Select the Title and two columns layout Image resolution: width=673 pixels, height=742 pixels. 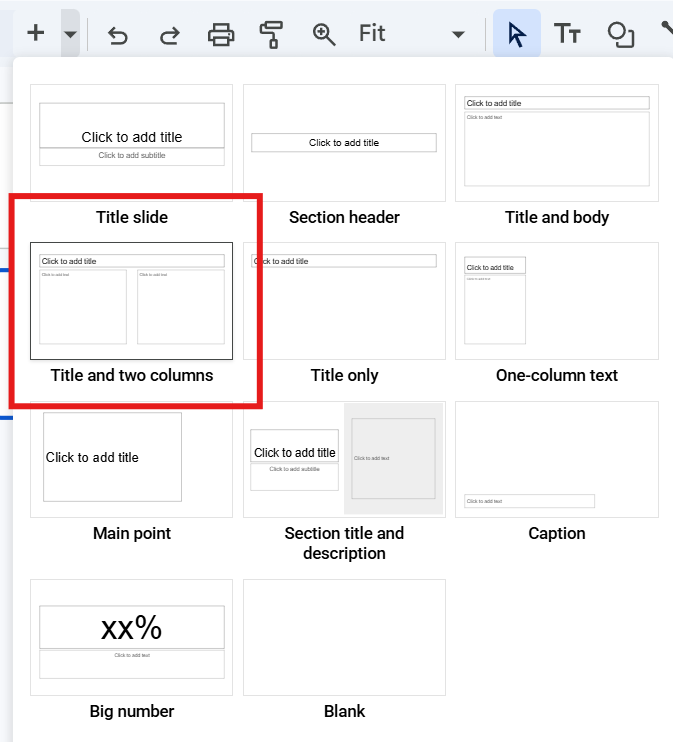(132, 300)
